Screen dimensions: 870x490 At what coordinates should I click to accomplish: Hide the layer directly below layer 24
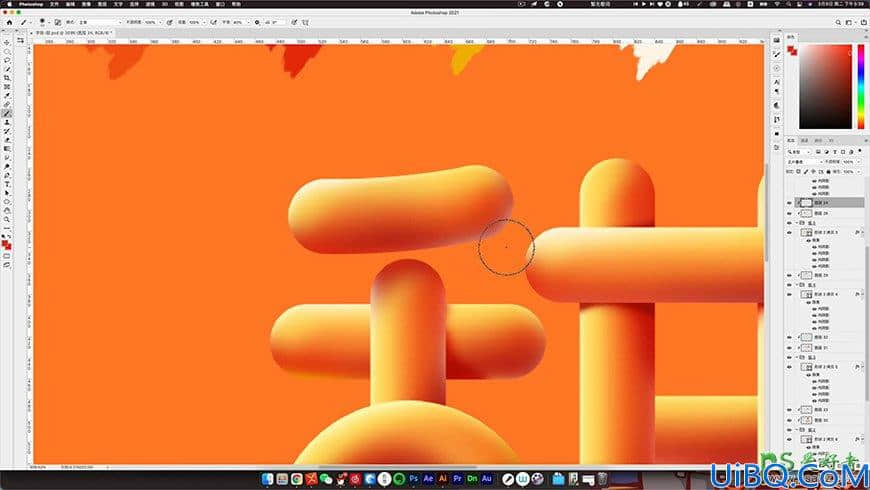[x=789, y=213]
